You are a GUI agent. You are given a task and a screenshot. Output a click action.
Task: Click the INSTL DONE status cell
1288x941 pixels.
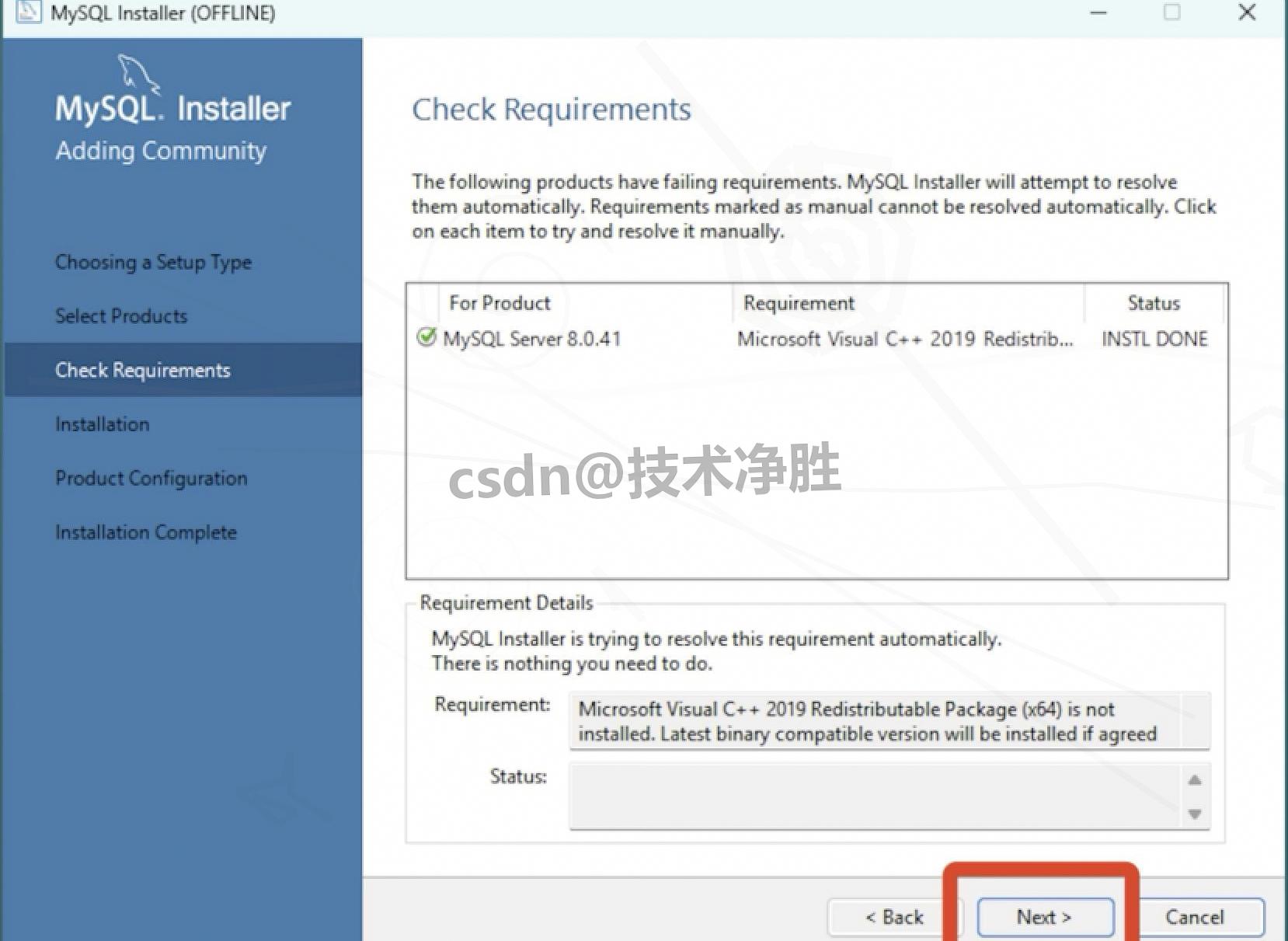pyautogui.click(x=1154, y=339)
